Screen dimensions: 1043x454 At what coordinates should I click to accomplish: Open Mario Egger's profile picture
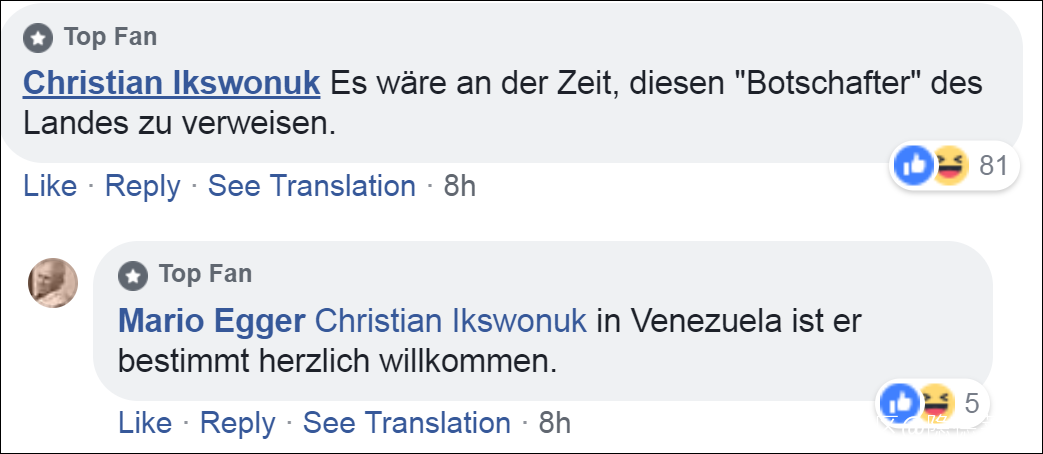pos(52,282)
